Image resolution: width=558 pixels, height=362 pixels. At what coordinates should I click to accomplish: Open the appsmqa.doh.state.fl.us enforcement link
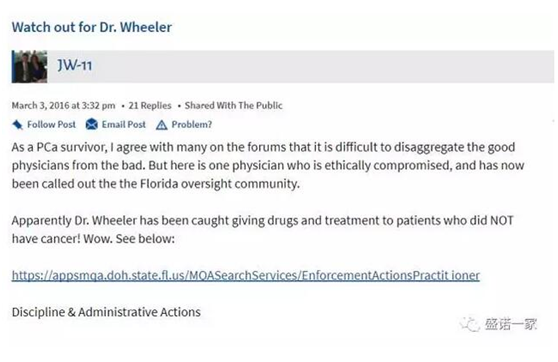(x=246, y=276)
